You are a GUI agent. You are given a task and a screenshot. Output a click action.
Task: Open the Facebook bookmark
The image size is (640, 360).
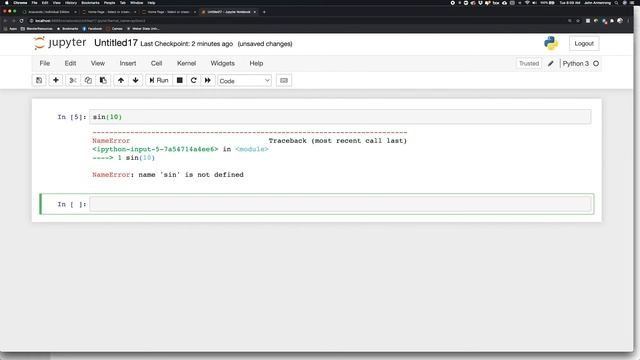point(92,29)
